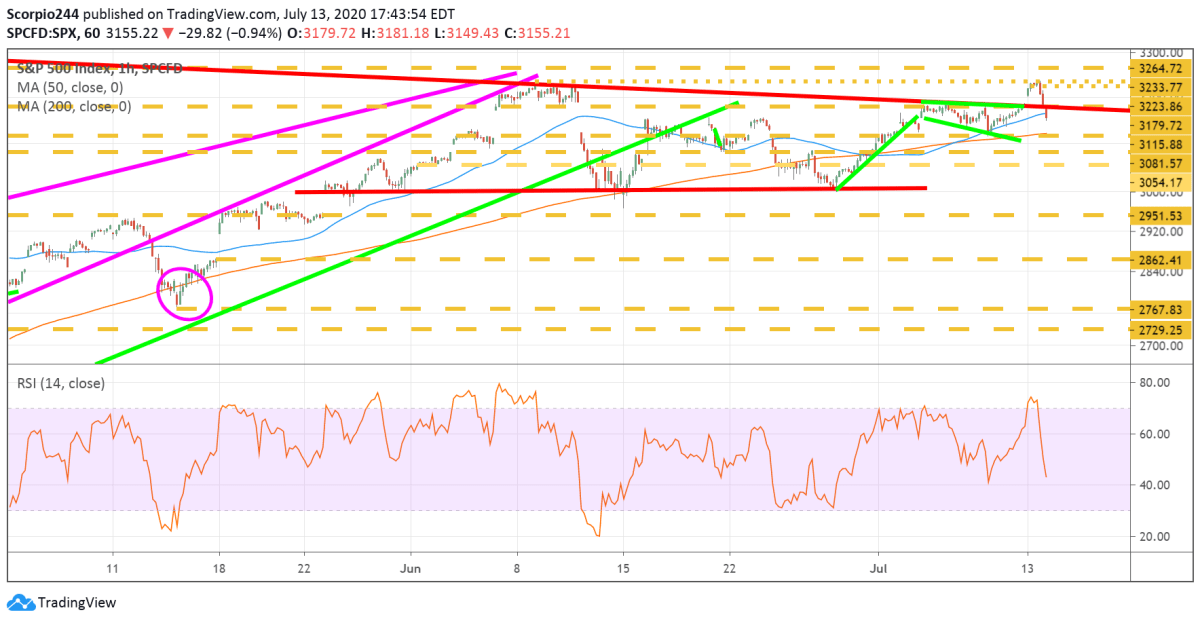Select the 3179.72 price level label

coord(1161,125)
